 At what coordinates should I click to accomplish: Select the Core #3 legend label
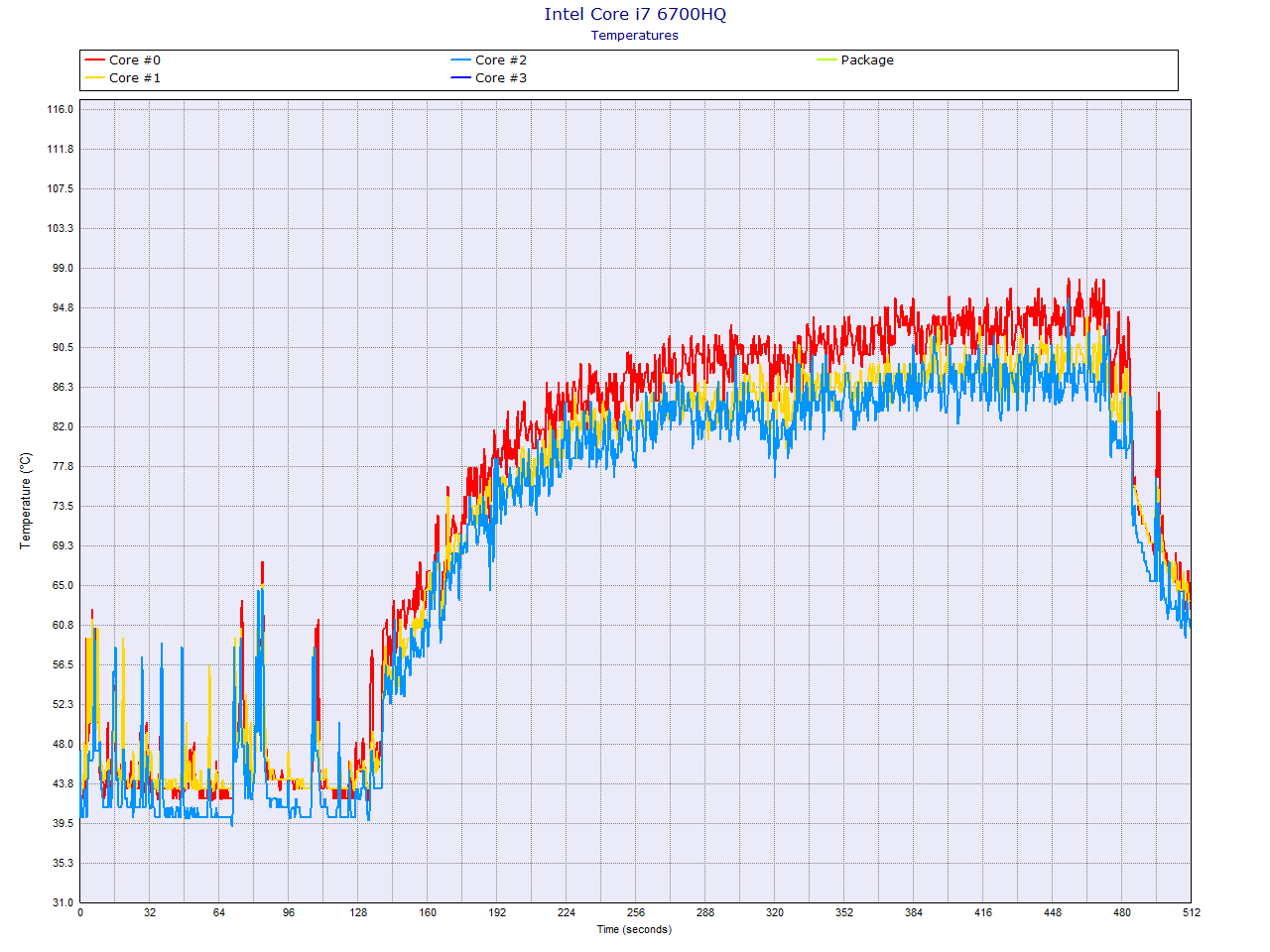(500, 78)
